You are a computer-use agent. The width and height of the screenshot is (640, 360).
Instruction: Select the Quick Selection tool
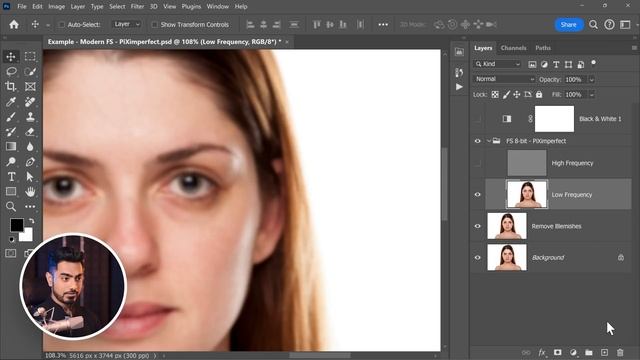pos(30,71)
